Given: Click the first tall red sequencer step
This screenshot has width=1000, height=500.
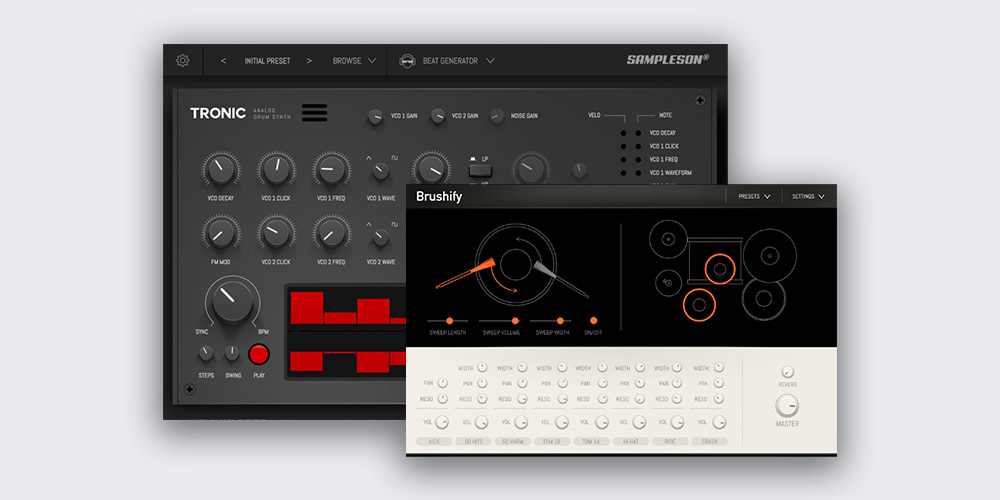Looking at the screenshot, I should 307,307.
